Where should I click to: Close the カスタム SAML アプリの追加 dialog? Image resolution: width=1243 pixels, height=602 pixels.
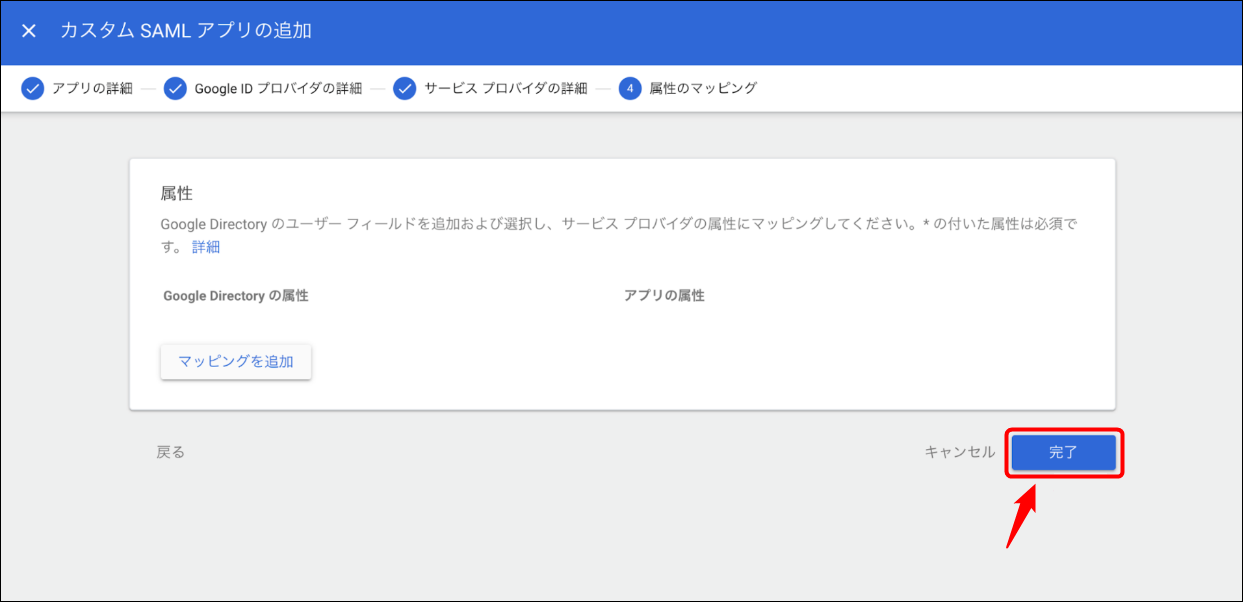tap(28, 30)
